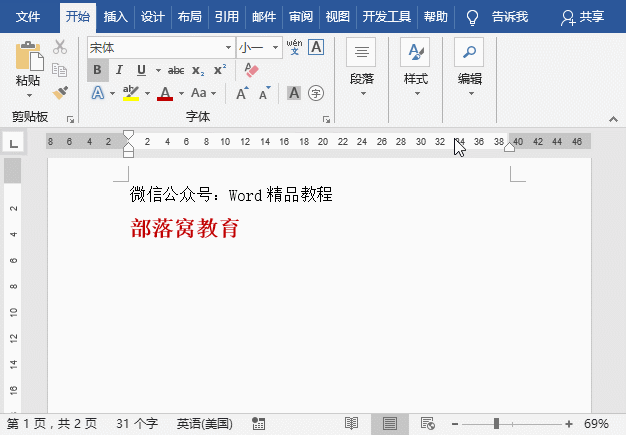Toggle Italic formatting
Viewport: 626px width, 435px height.
[x=119, y=70]
